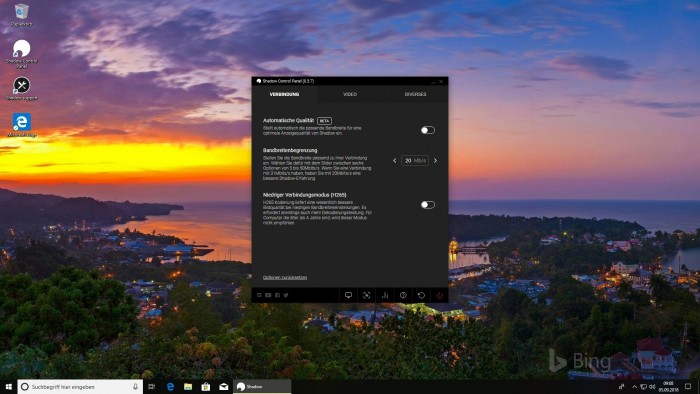The height and width of the screenshot is (394, 700).
Task: Click the red power shutdown icon
Action: (x=440, y=295)
